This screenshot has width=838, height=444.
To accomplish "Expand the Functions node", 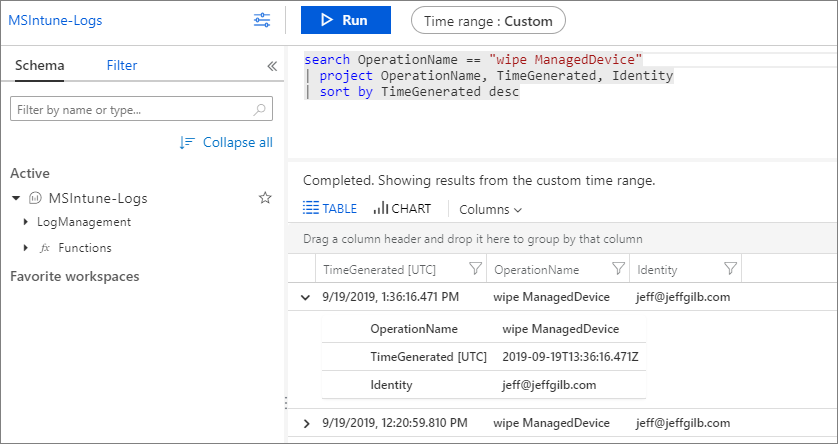I will coord(26,248).
